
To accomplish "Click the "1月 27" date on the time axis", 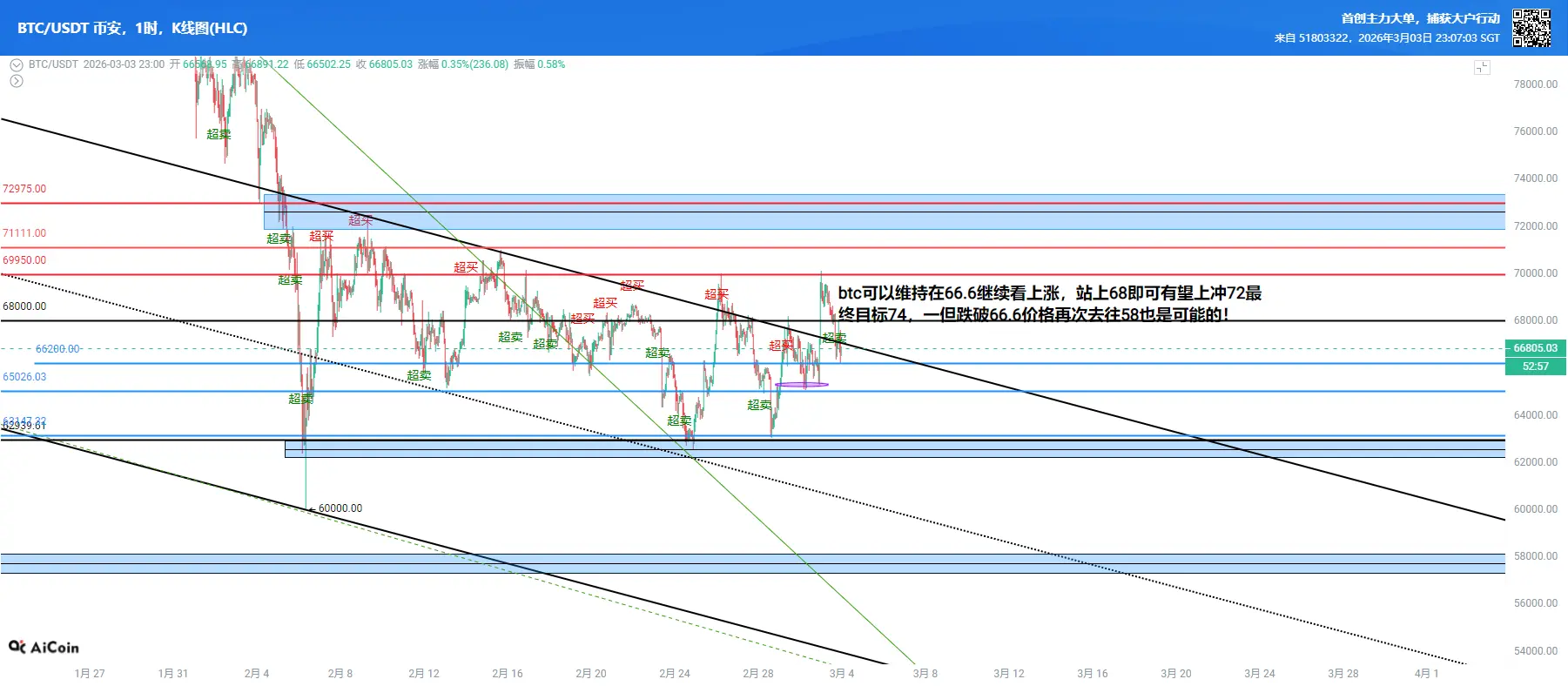I will tap(90, 674).
